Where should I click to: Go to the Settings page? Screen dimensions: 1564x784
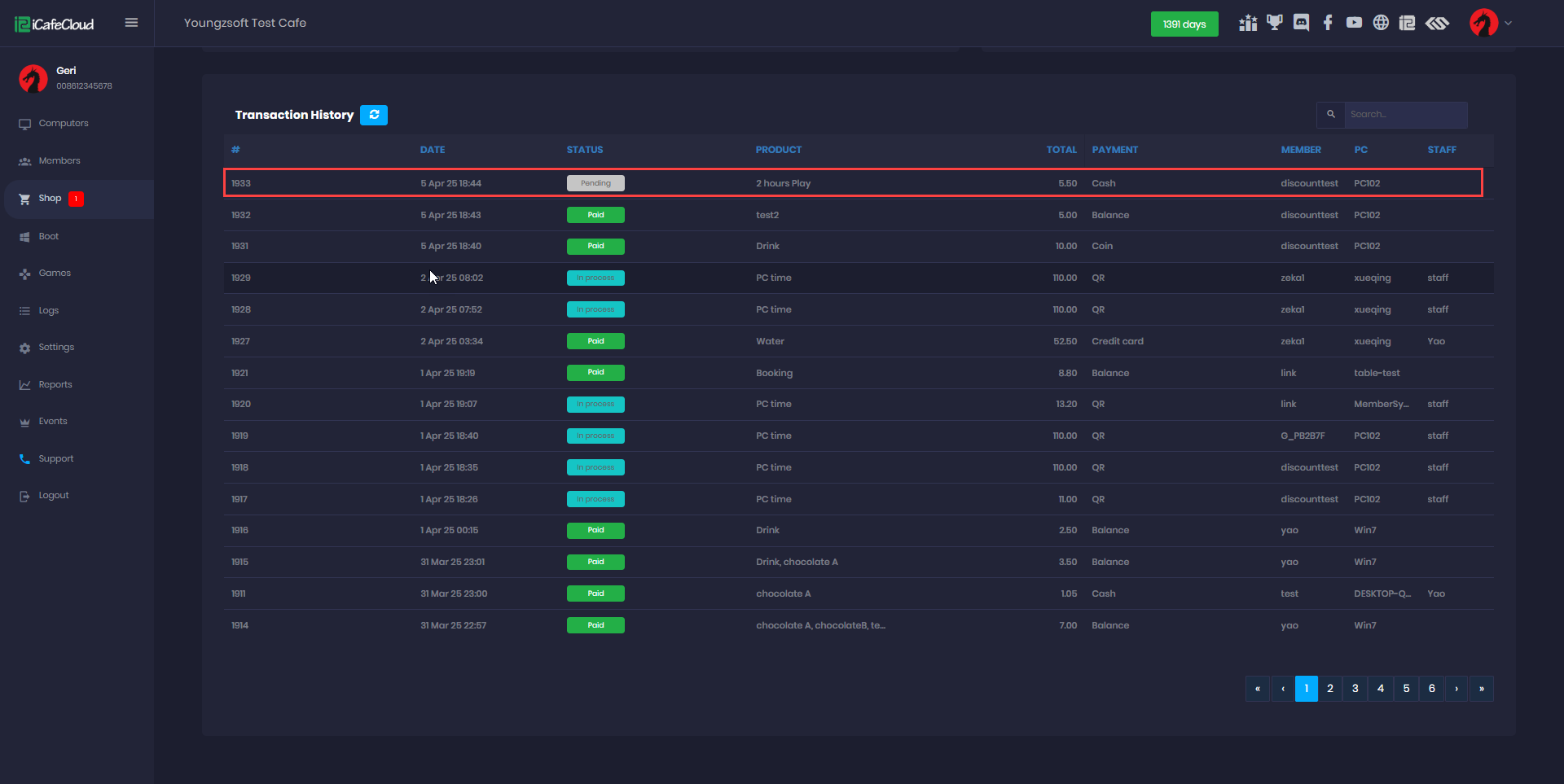(56, 348)
